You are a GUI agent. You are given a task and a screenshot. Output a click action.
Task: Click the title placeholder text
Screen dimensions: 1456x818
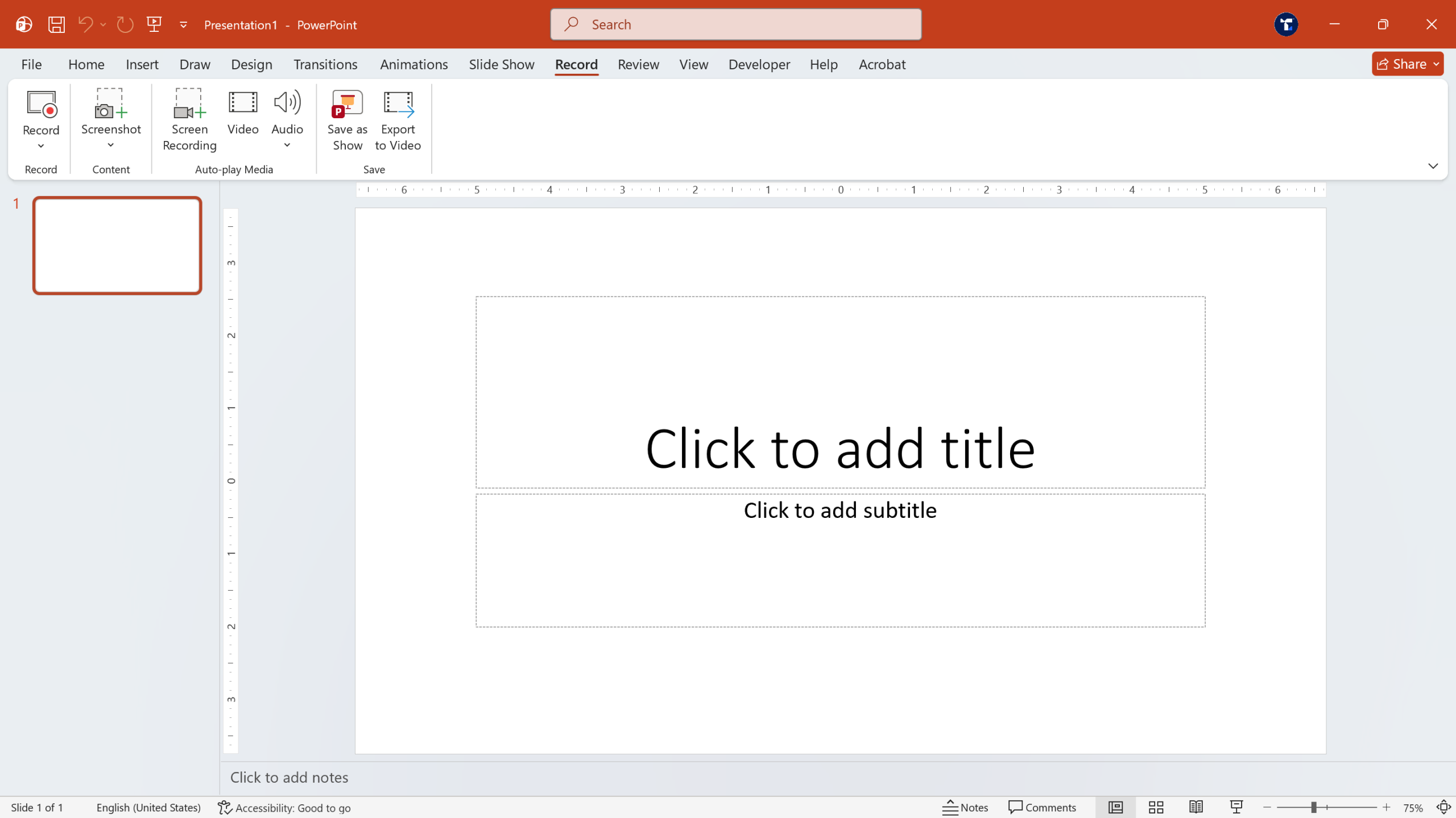tap(840, 448)
